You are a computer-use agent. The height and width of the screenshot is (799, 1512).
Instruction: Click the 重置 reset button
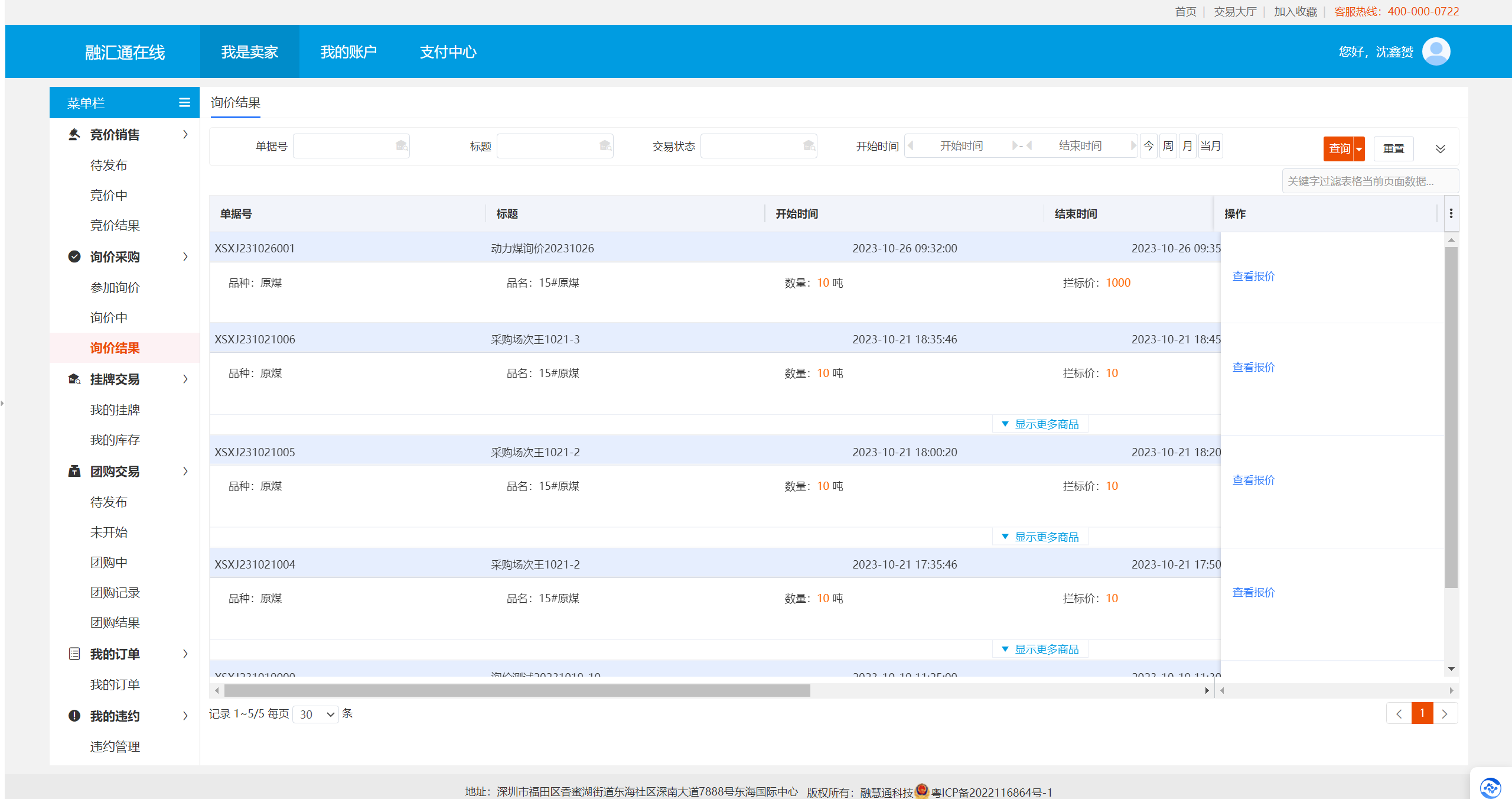click(x=1394, y=149)
